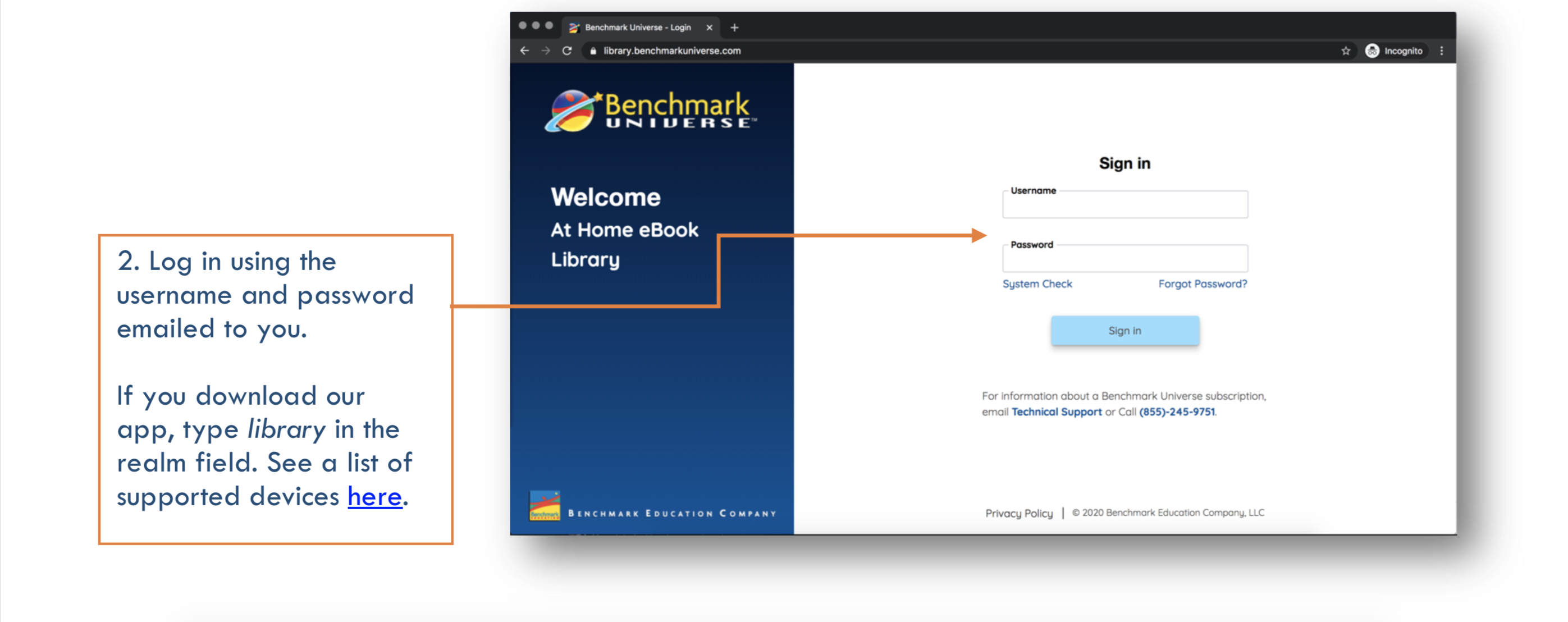
Task: Click the blue Sign in button
Action: pos(1124,331)
